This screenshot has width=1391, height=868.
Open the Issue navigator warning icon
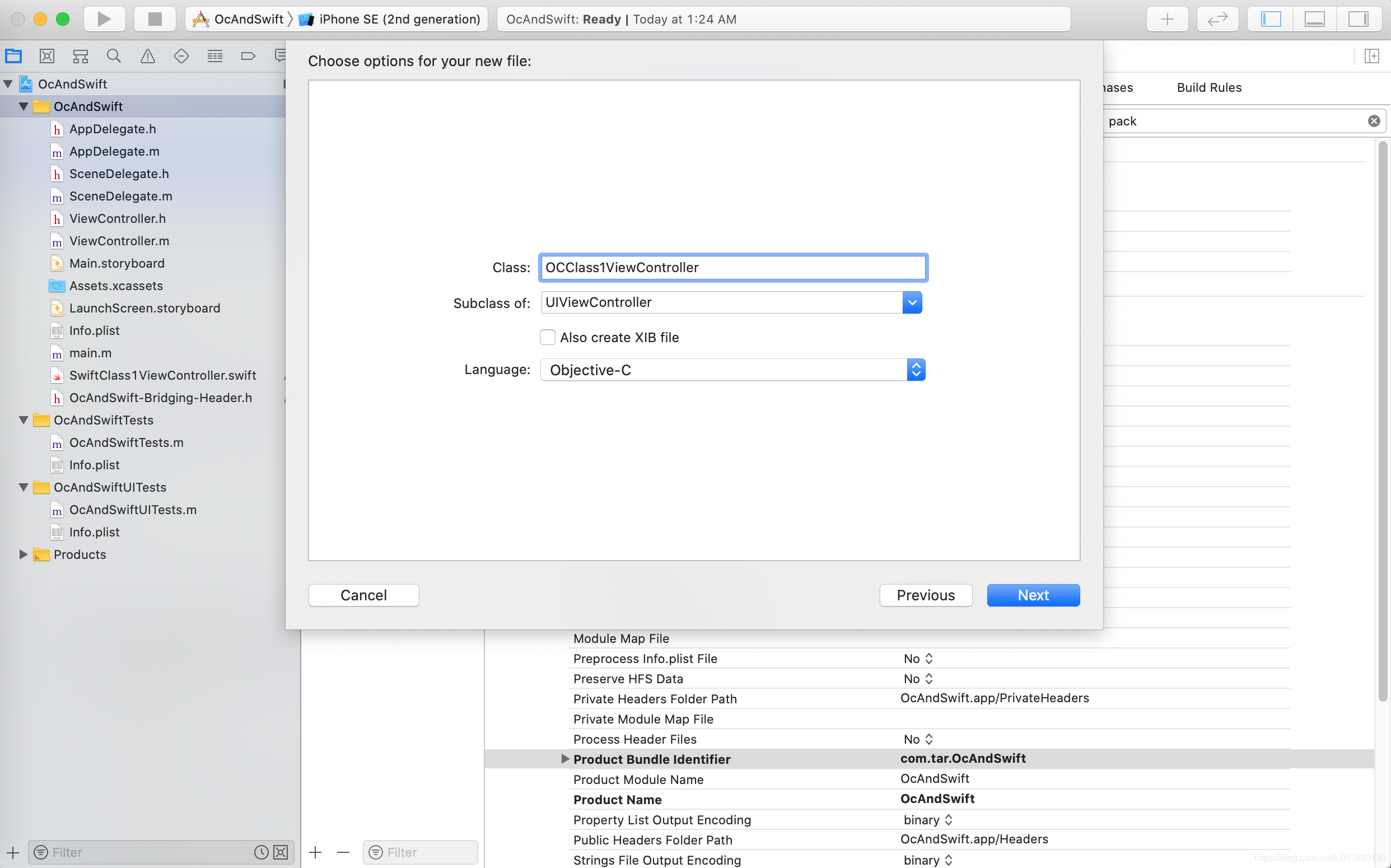147,55
